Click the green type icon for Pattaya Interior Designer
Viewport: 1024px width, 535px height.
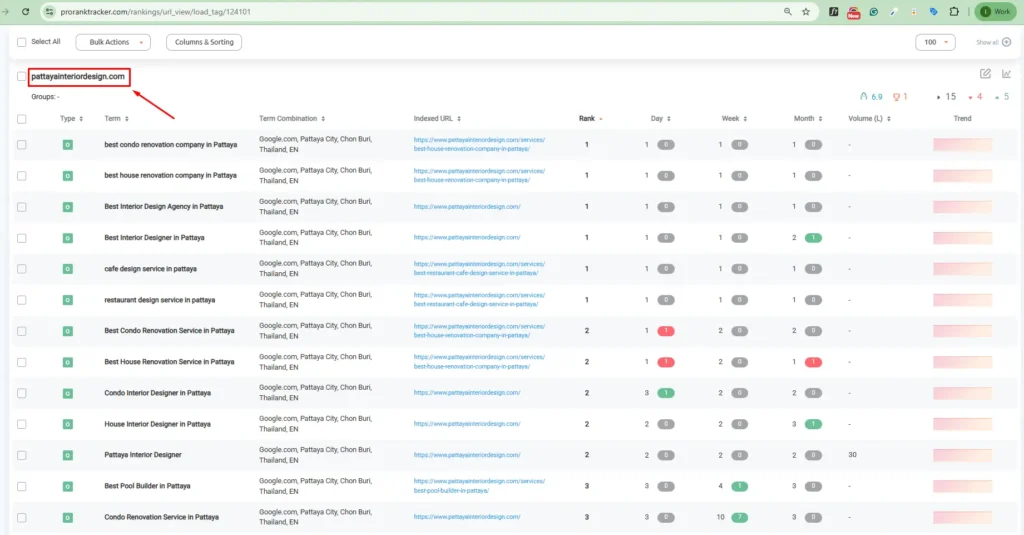67,455
